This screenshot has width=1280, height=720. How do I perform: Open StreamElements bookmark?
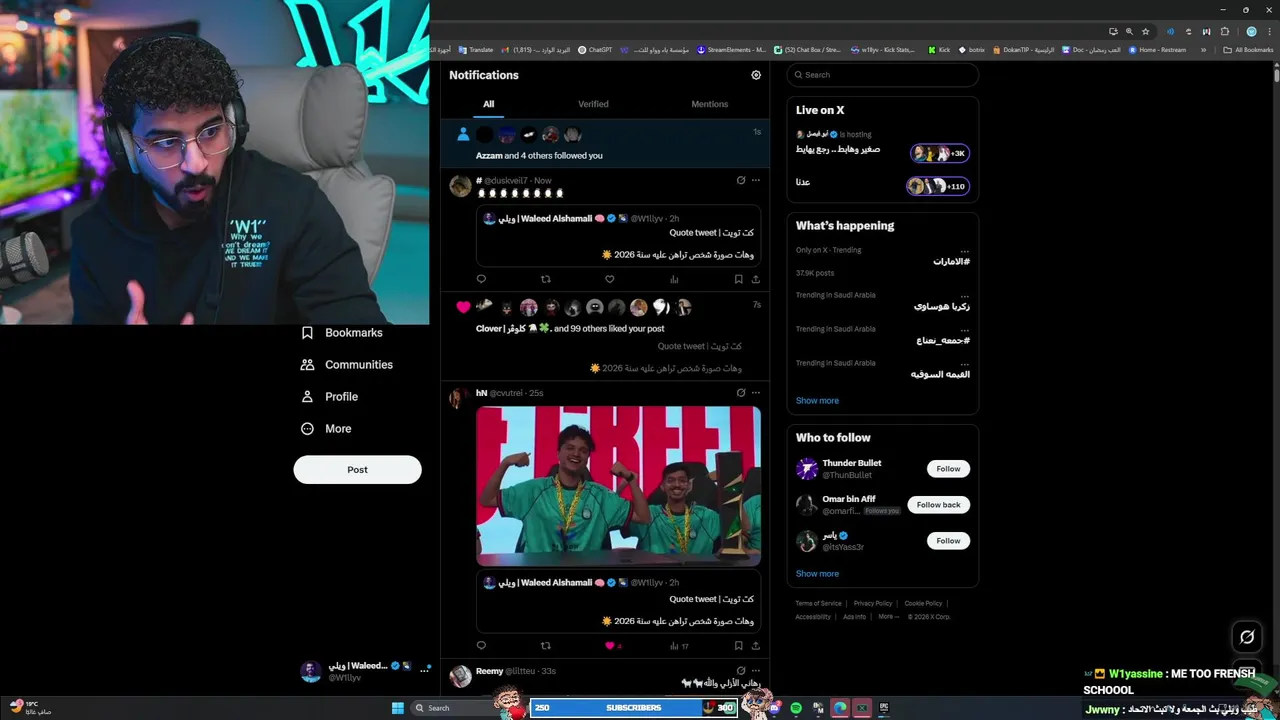pos(731,50)
